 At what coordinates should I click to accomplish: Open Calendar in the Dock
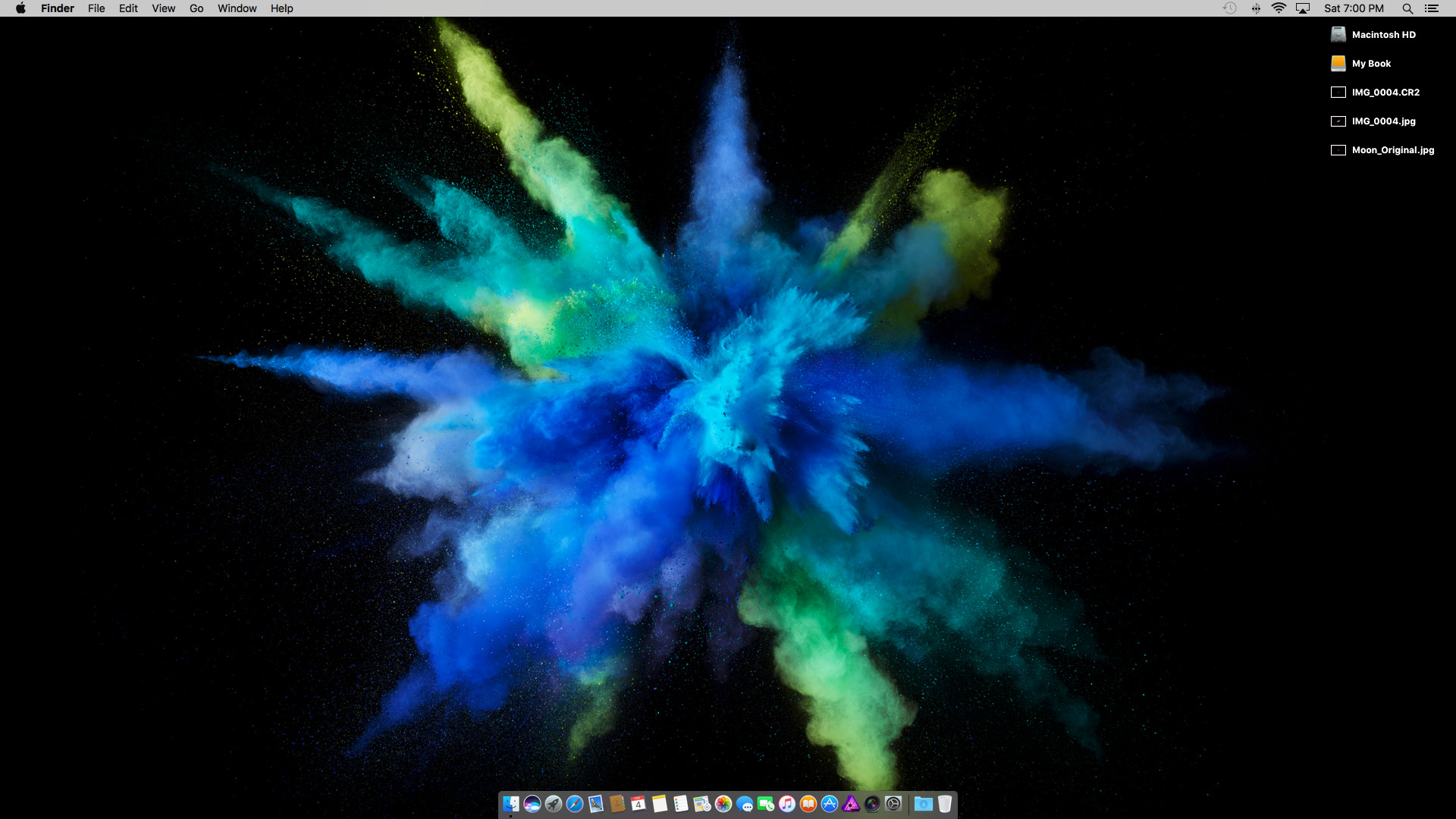[639, 804]
